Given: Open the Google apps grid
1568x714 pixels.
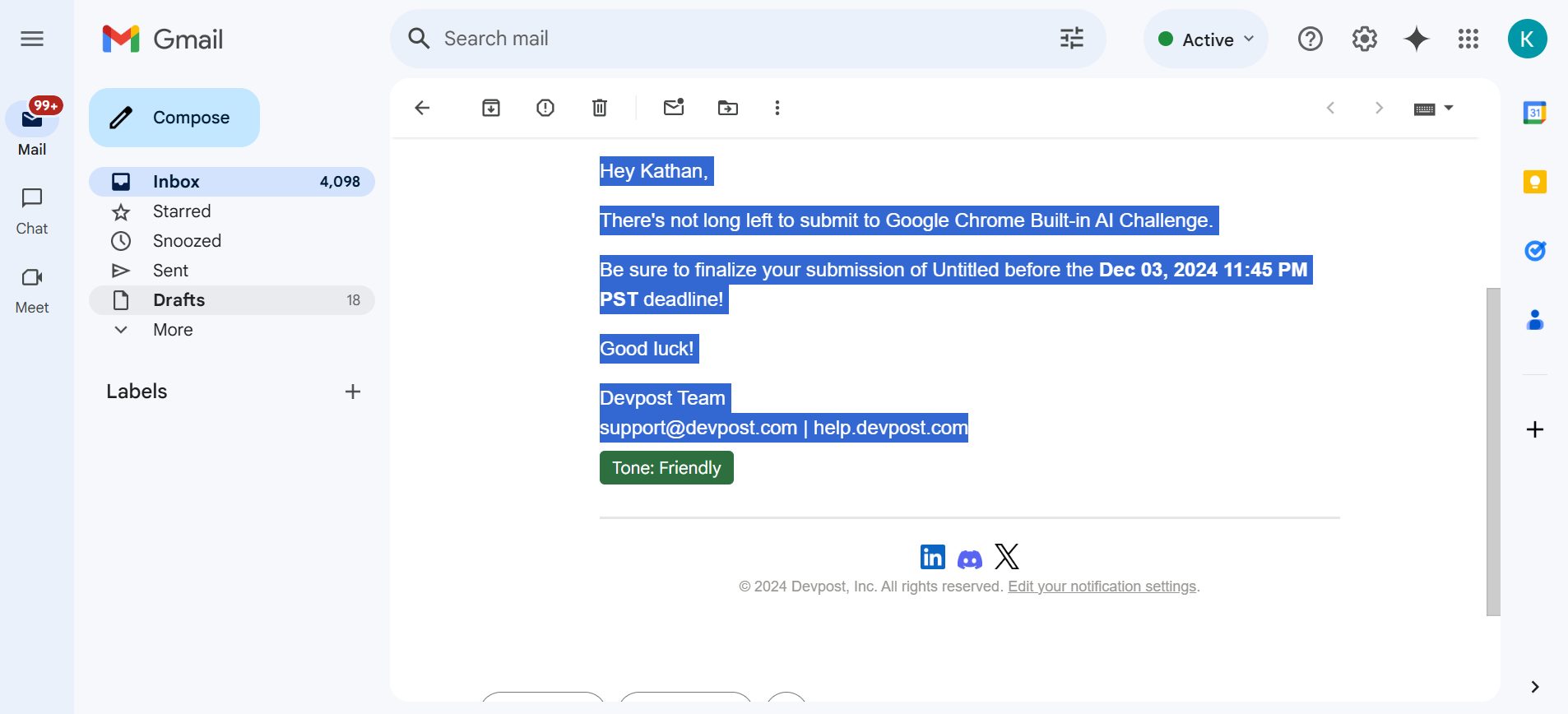Looking at the screenshot, I should coord(1468,39).
